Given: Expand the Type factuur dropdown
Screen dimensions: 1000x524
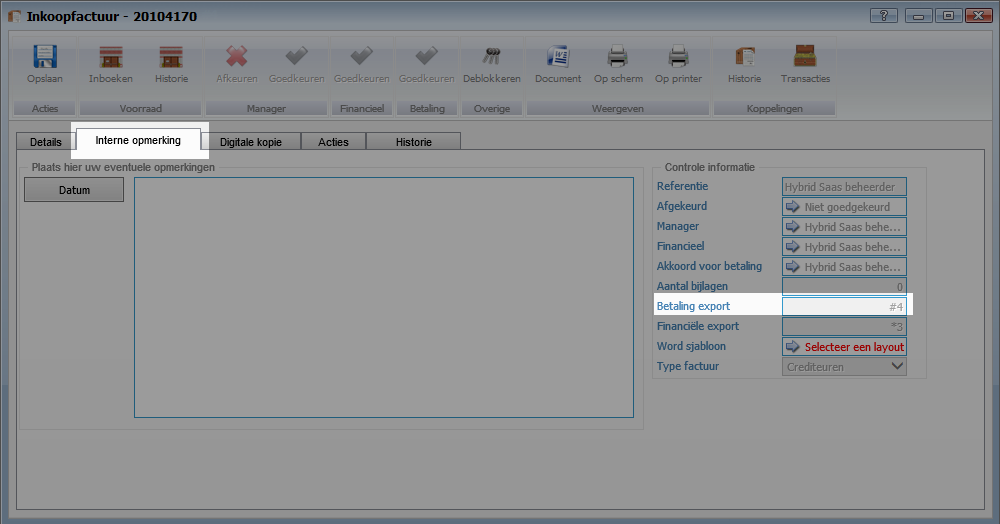Looking at the screenshot, I should coord(896,367).
